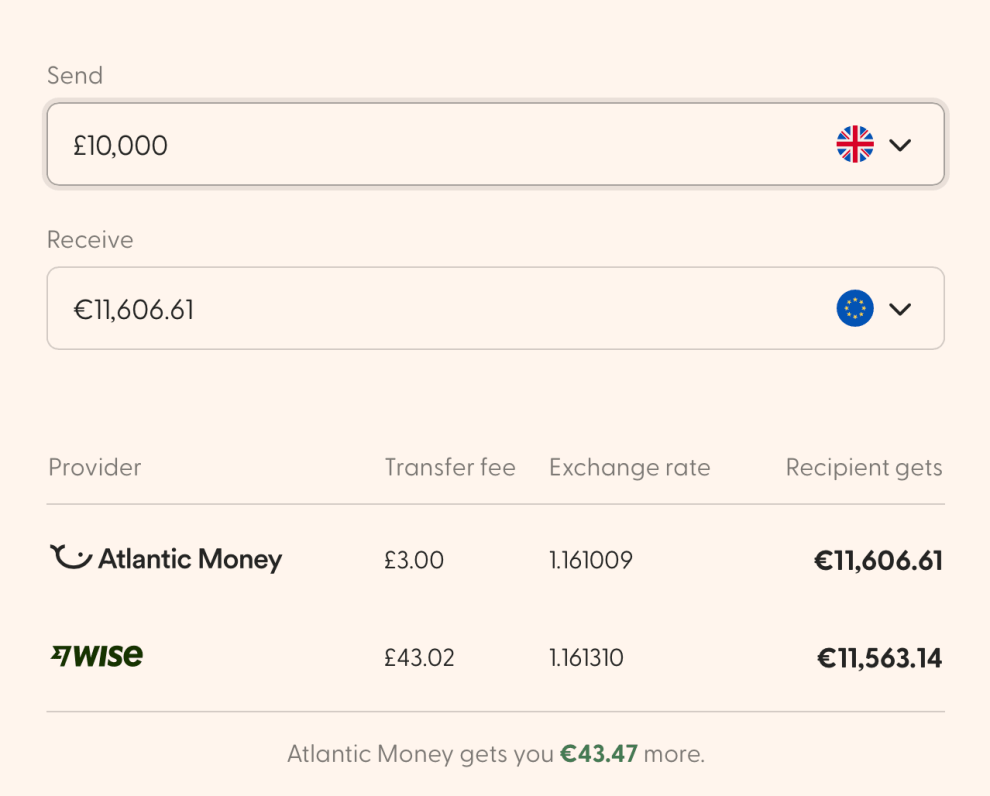Select the Wise flag symbol icon
The height and width of the screenshot is (796, 990).
(60, 655)
